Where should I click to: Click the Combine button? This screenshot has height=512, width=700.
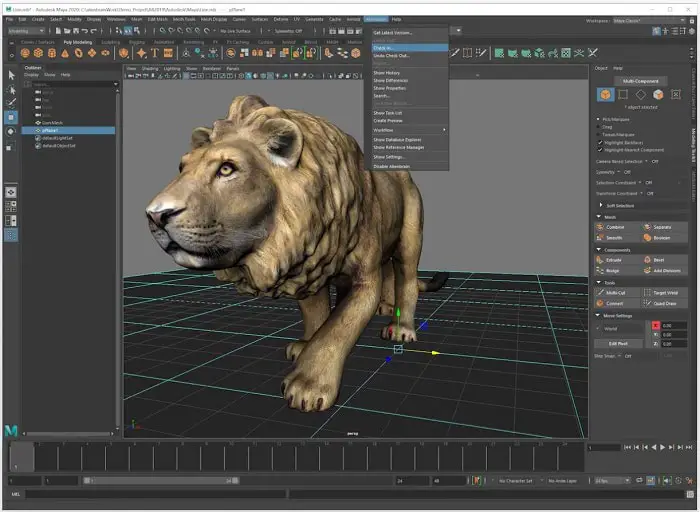(617, 227)
